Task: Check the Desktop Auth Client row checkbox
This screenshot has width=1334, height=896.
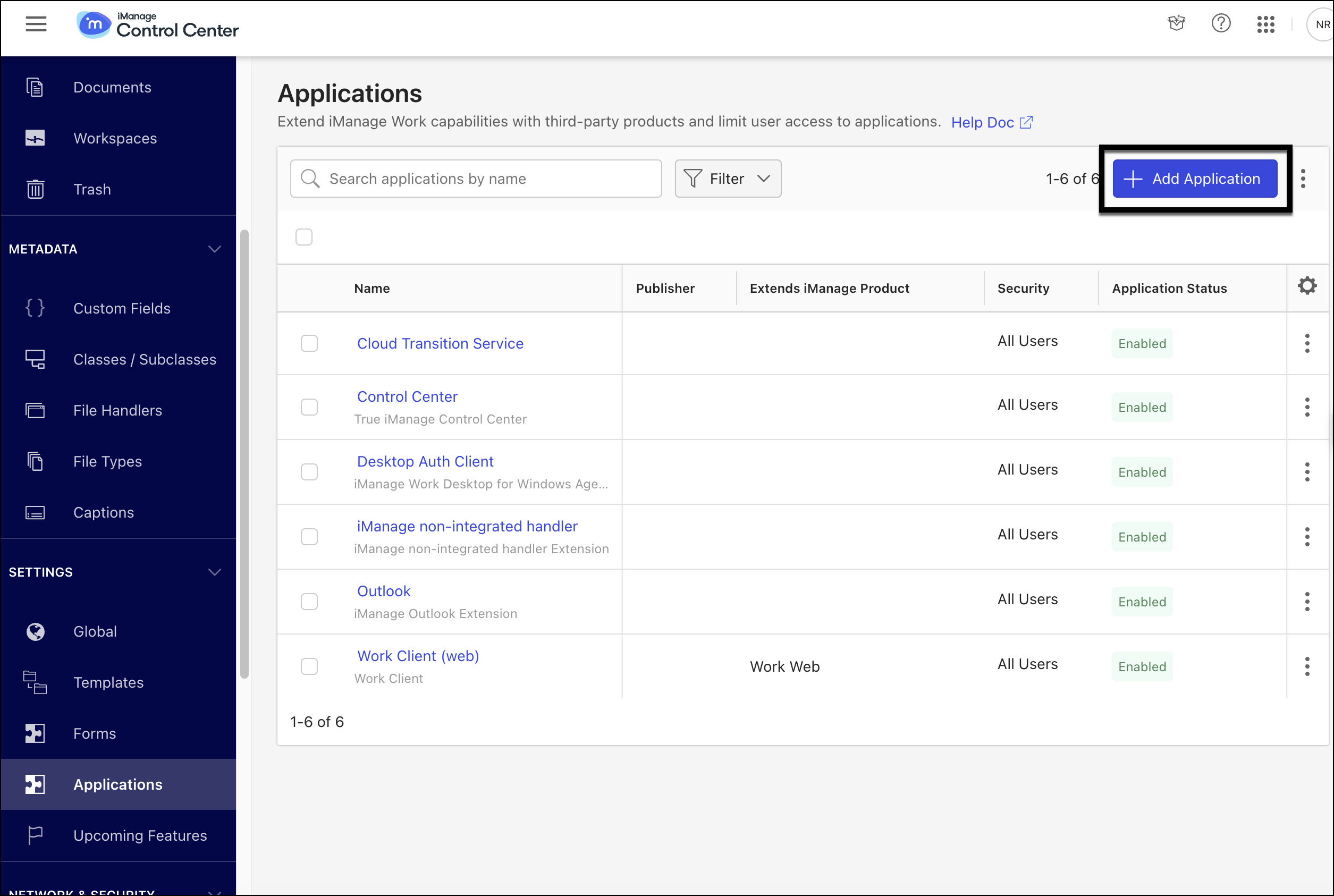Action: [x=309, y=472]
